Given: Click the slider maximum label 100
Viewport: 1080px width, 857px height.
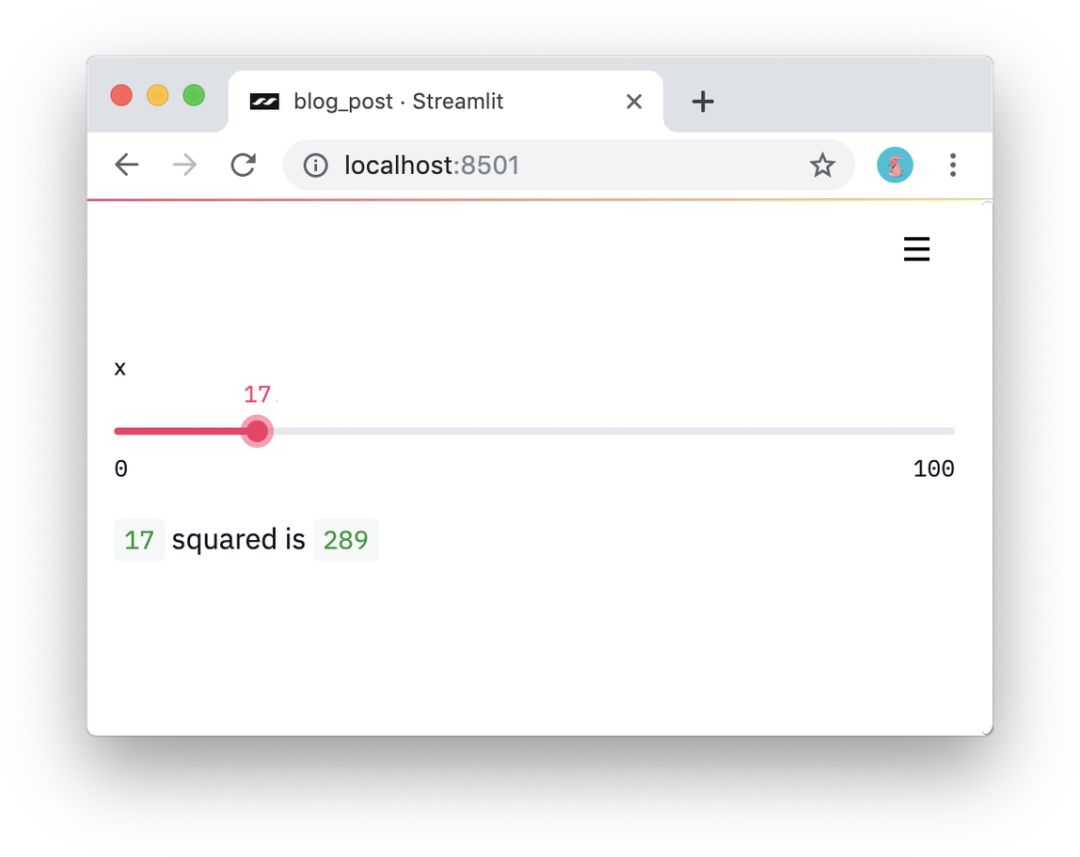Looking at the screenshot, I should pos(933,469).
